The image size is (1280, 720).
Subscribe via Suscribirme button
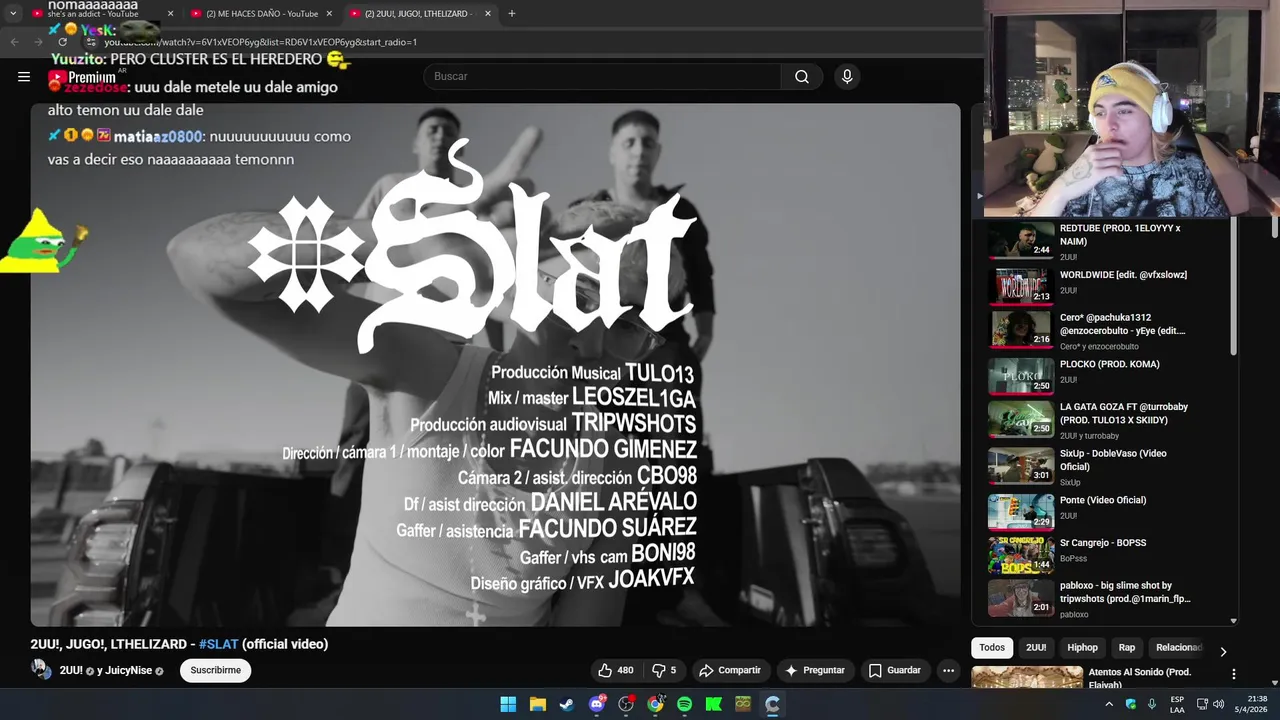216,670
